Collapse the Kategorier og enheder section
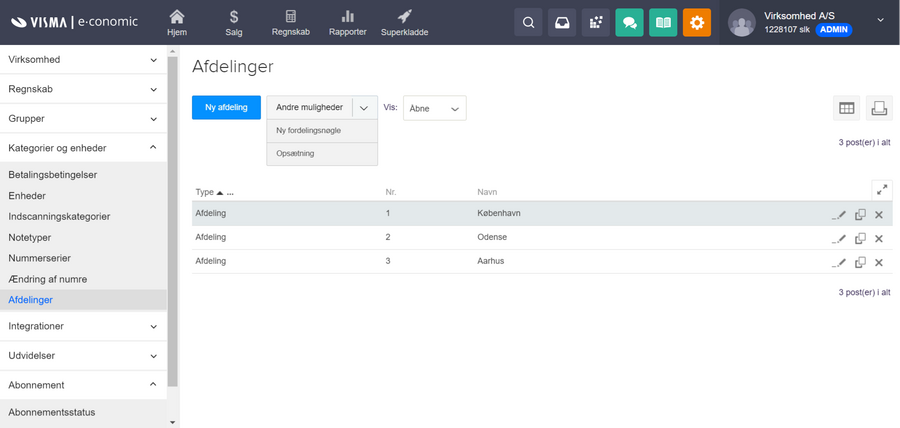 [x=83, y=148]
